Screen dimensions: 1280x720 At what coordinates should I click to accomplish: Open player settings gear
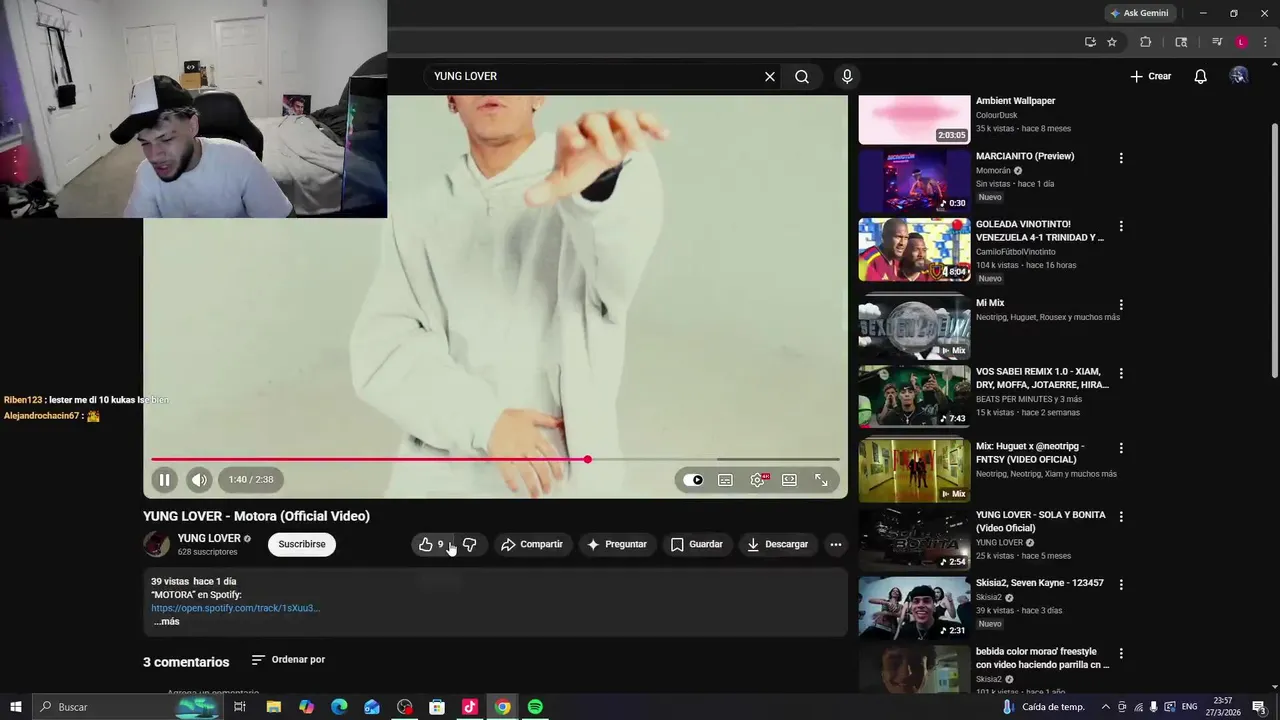758,480
